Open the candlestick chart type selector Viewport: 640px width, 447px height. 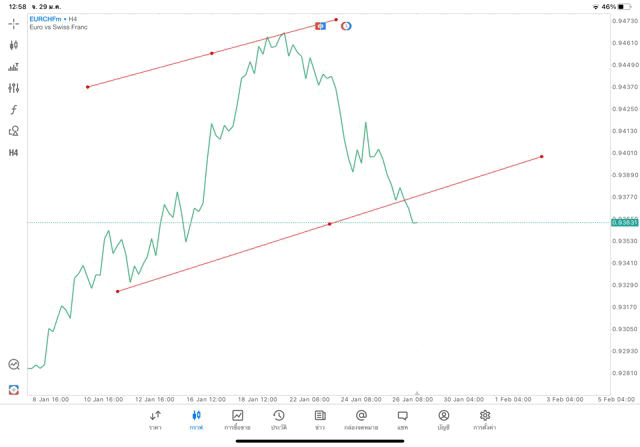(x=14, y=45)
